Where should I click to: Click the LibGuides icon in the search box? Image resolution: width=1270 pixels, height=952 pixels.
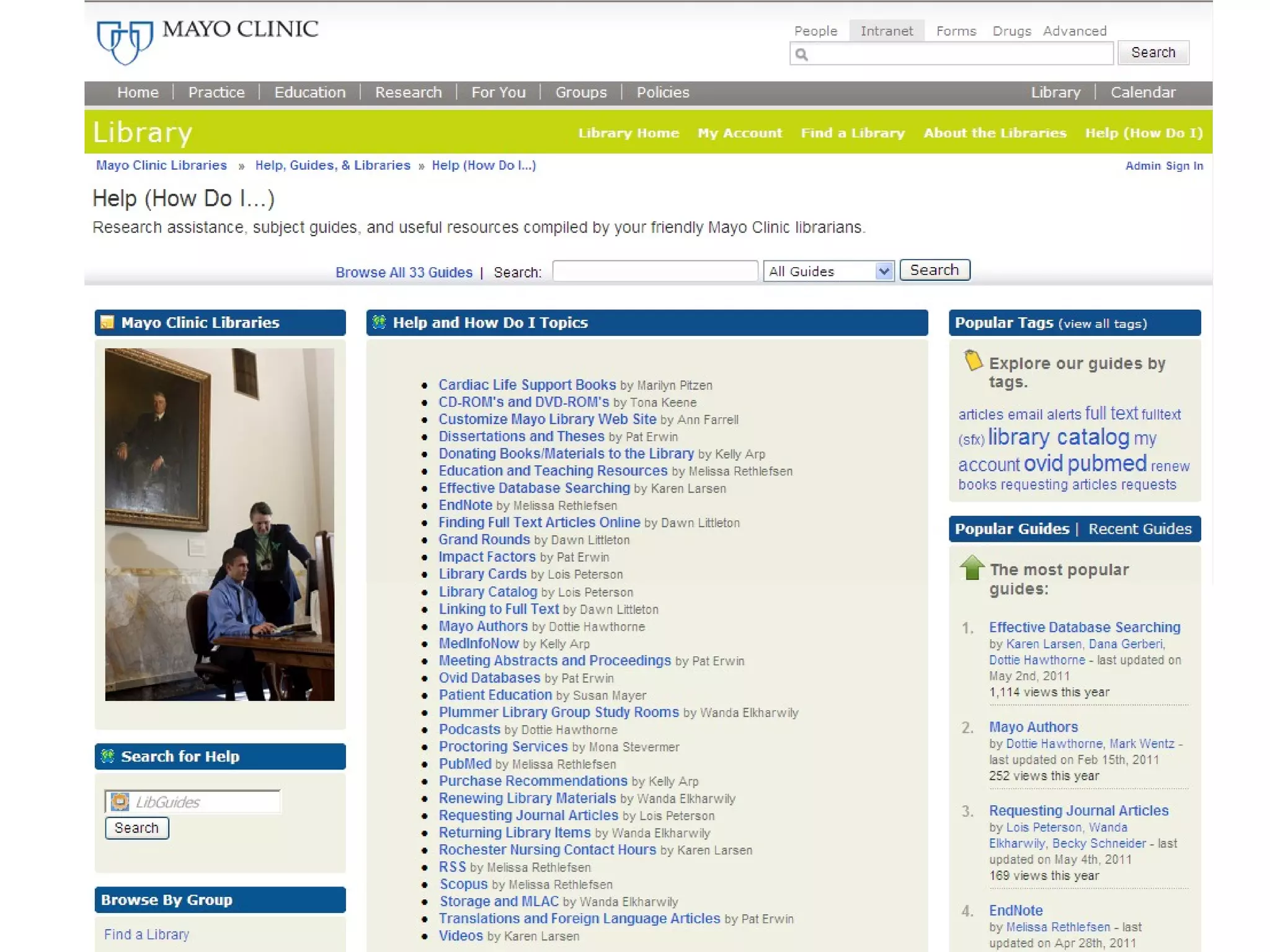pos(120,801)
